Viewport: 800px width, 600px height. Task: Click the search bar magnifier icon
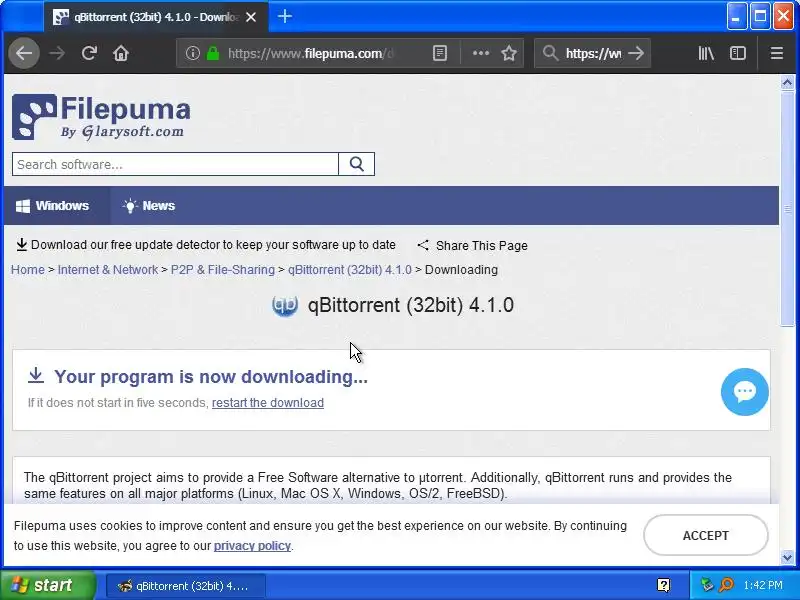tap(550, 53)
